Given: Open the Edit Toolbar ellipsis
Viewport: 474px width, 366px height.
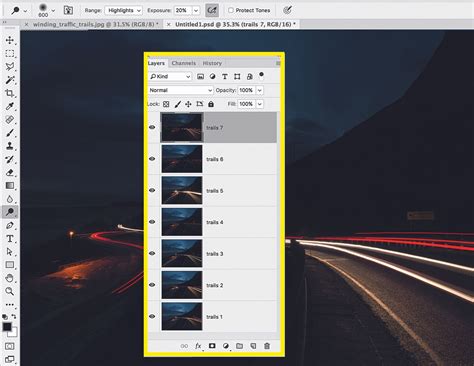Looking at the screenshot, I should click(x=10, y=304).
